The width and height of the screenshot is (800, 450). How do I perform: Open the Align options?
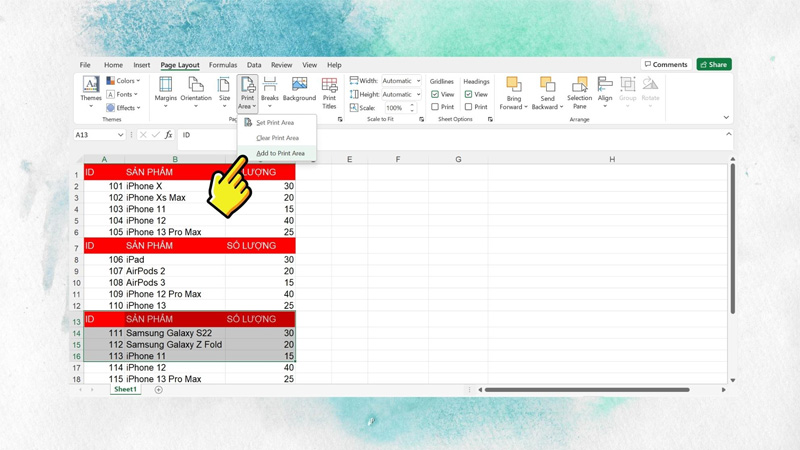pyautogui.click(x=605, y=92)
